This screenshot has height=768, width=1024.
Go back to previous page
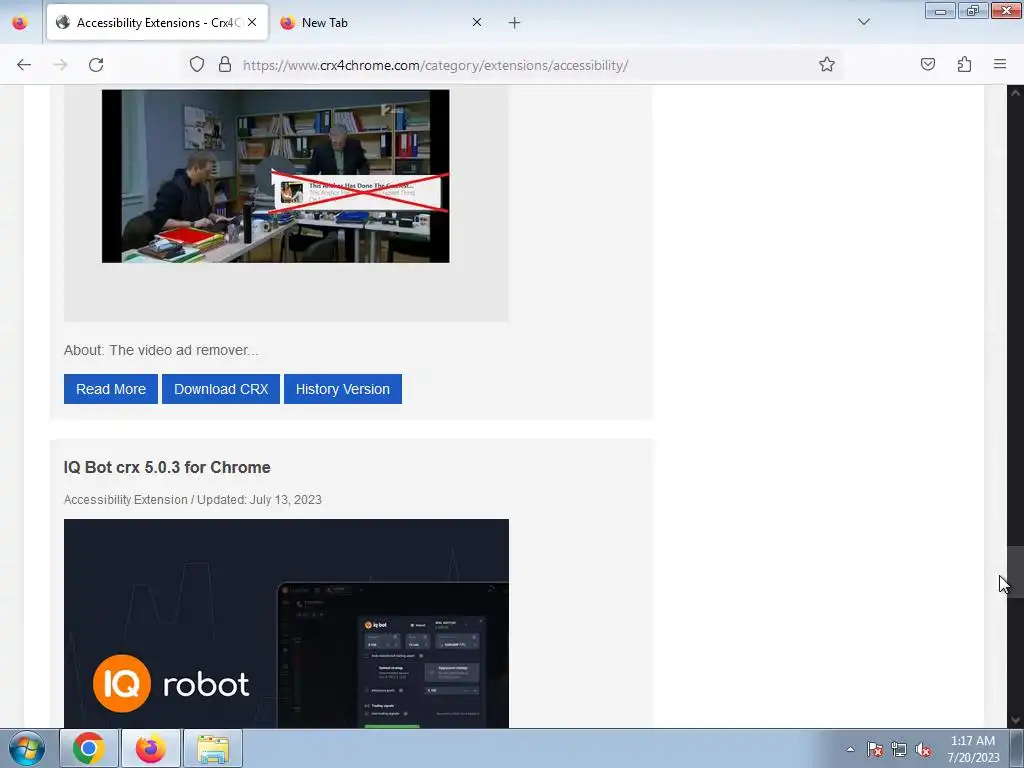(x=24, y=65)
